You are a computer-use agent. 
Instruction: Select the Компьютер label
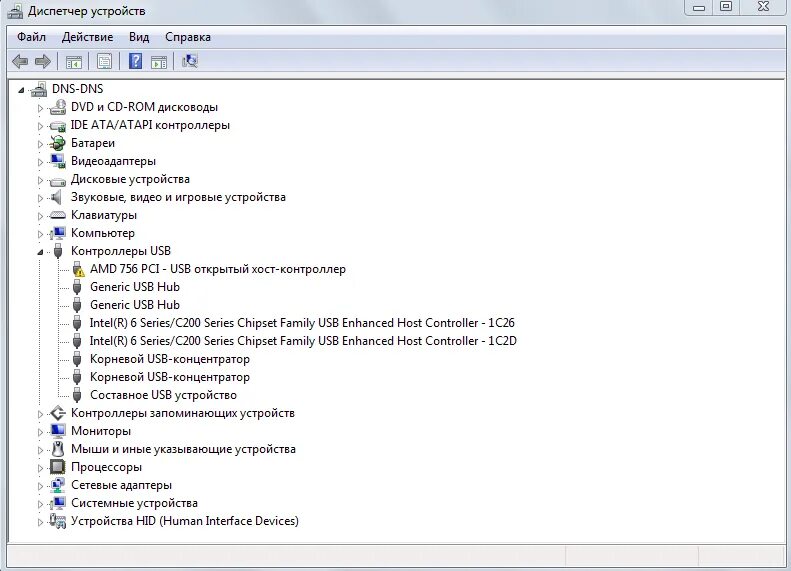(x=103, y=233)
